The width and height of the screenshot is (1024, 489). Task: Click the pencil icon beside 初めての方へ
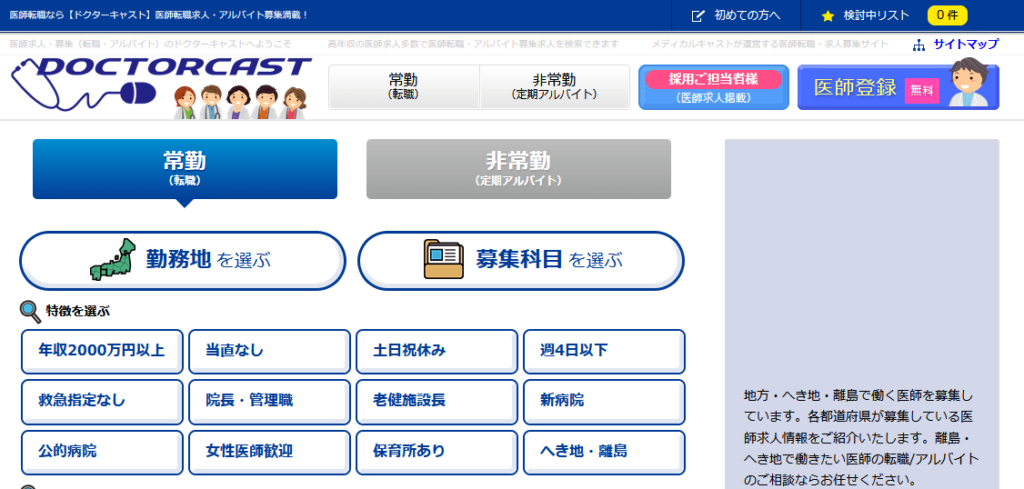698,16
